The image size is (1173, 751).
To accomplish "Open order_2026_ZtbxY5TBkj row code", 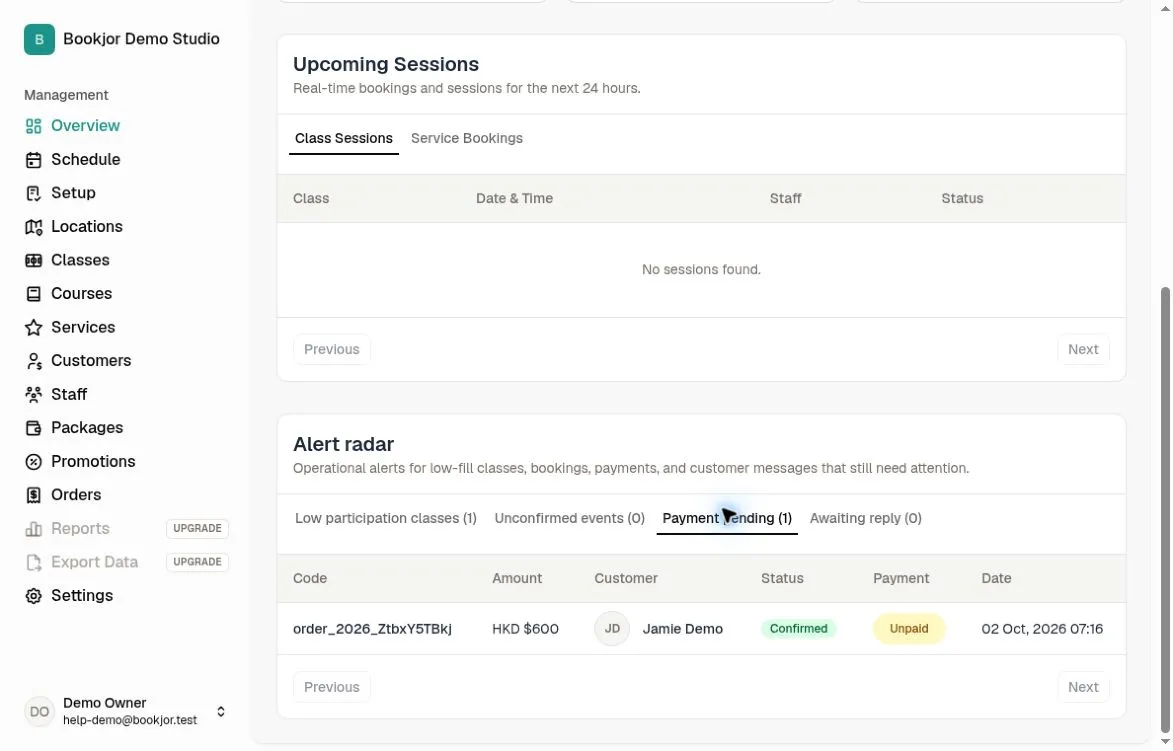I will point(372,629).
